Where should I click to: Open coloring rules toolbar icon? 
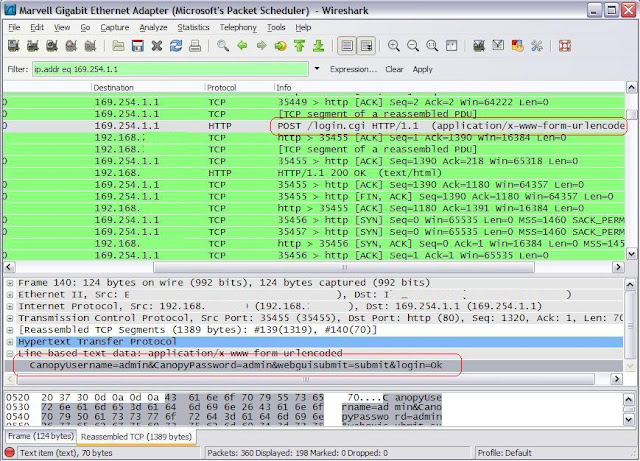(x=518, y=46)
